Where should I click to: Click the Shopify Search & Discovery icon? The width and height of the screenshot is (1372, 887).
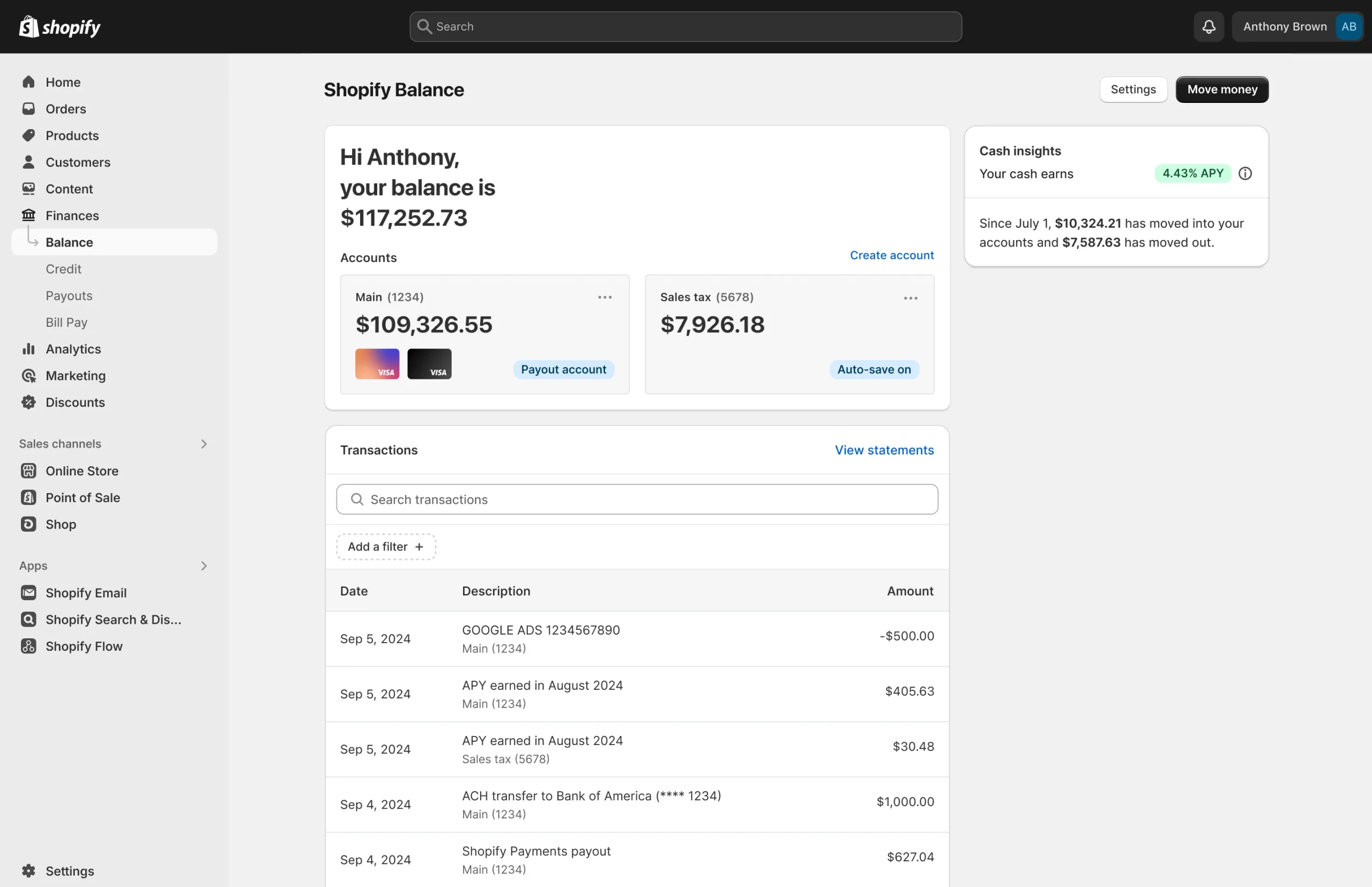(x=28, y=619)
